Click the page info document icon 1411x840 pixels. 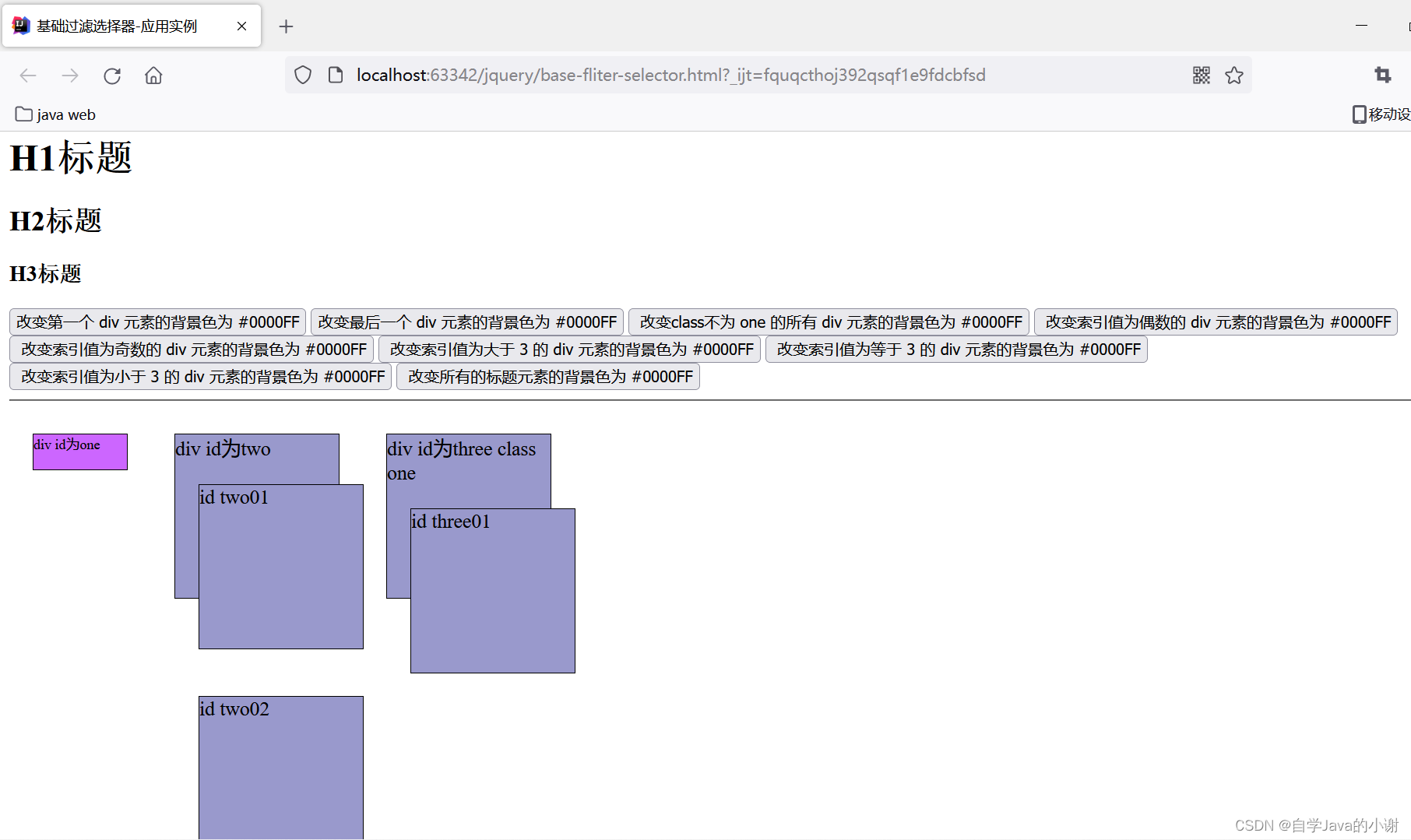[336, 75]
